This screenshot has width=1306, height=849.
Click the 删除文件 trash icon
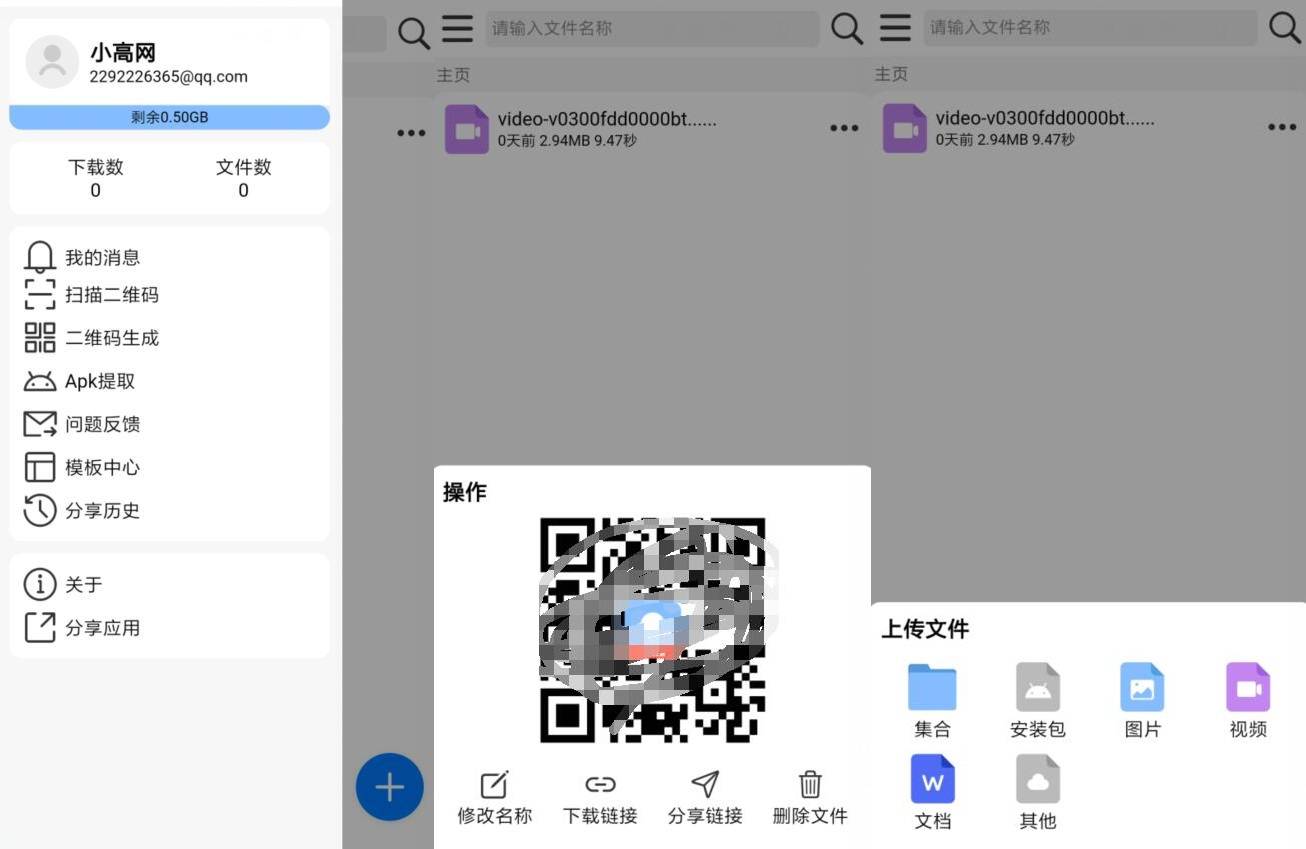click(810, 785)
